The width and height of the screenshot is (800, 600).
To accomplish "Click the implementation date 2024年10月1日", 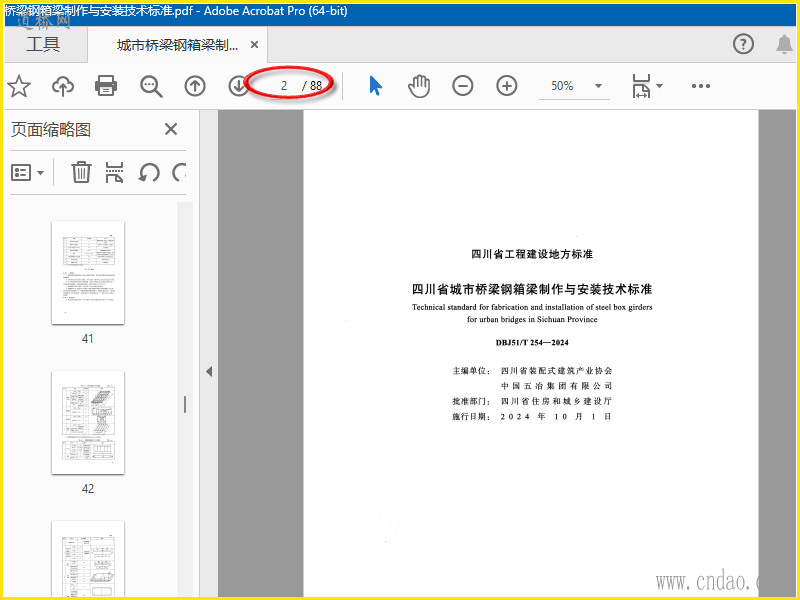I will coord(556,416).
